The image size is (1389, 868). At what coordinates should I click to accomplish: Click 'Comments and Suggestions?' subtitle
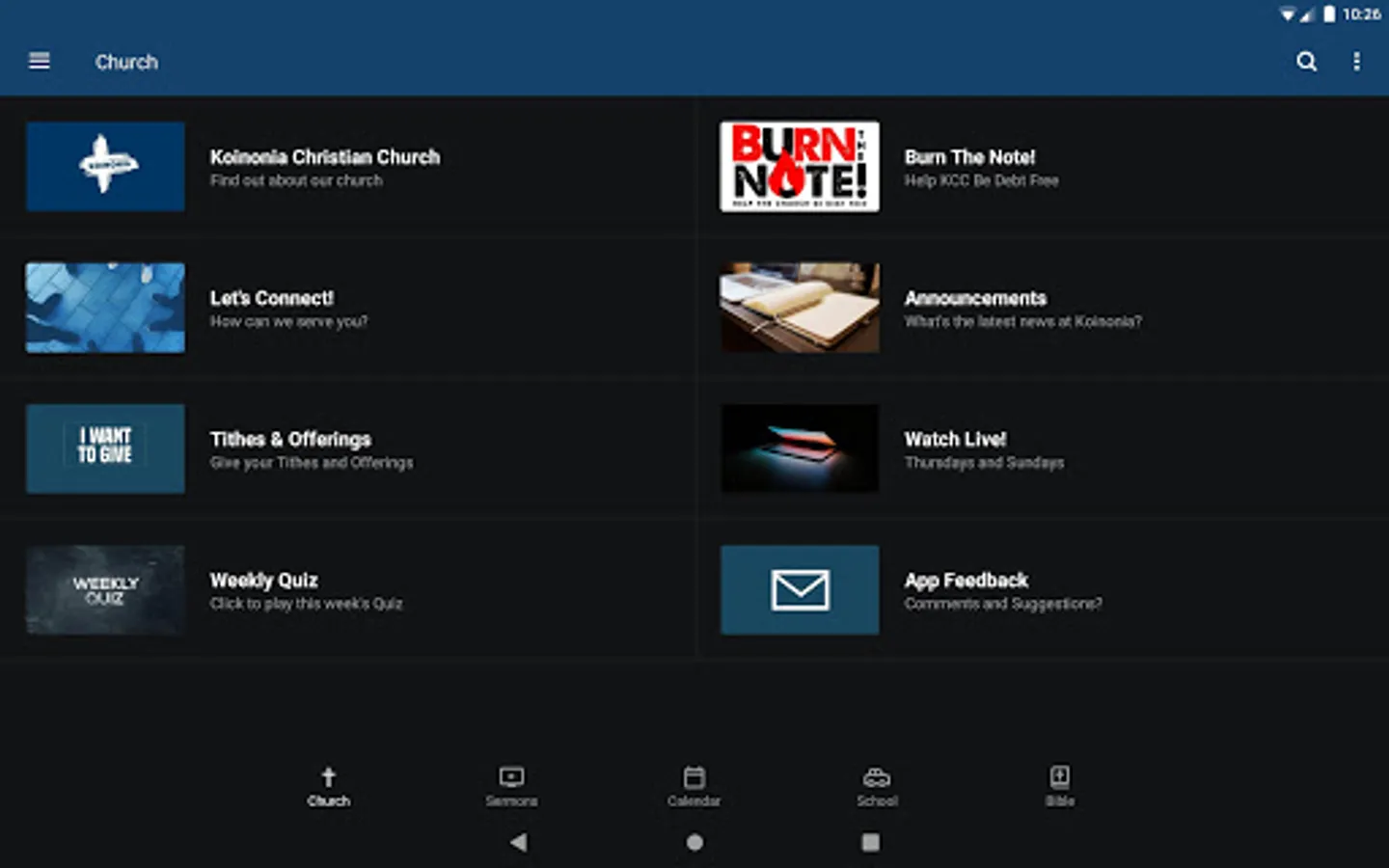tap(1003, 604)
